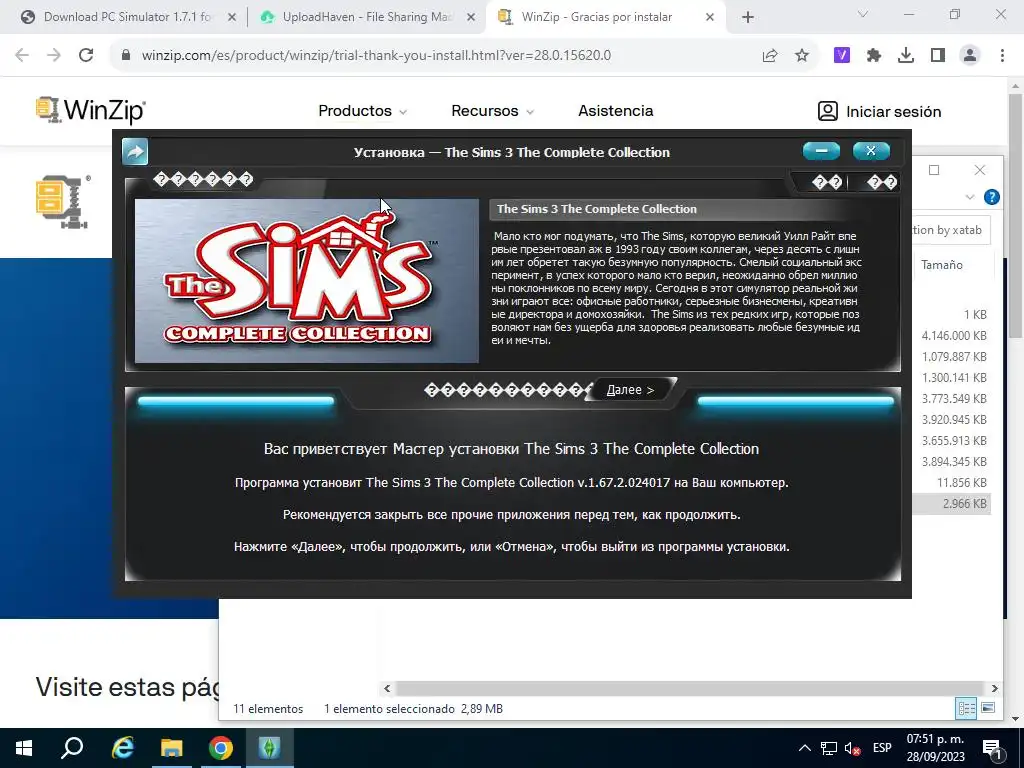This screenshot has height=768, width=1024.
Task: Reload the WinZip page
Action: click(86, 56)
